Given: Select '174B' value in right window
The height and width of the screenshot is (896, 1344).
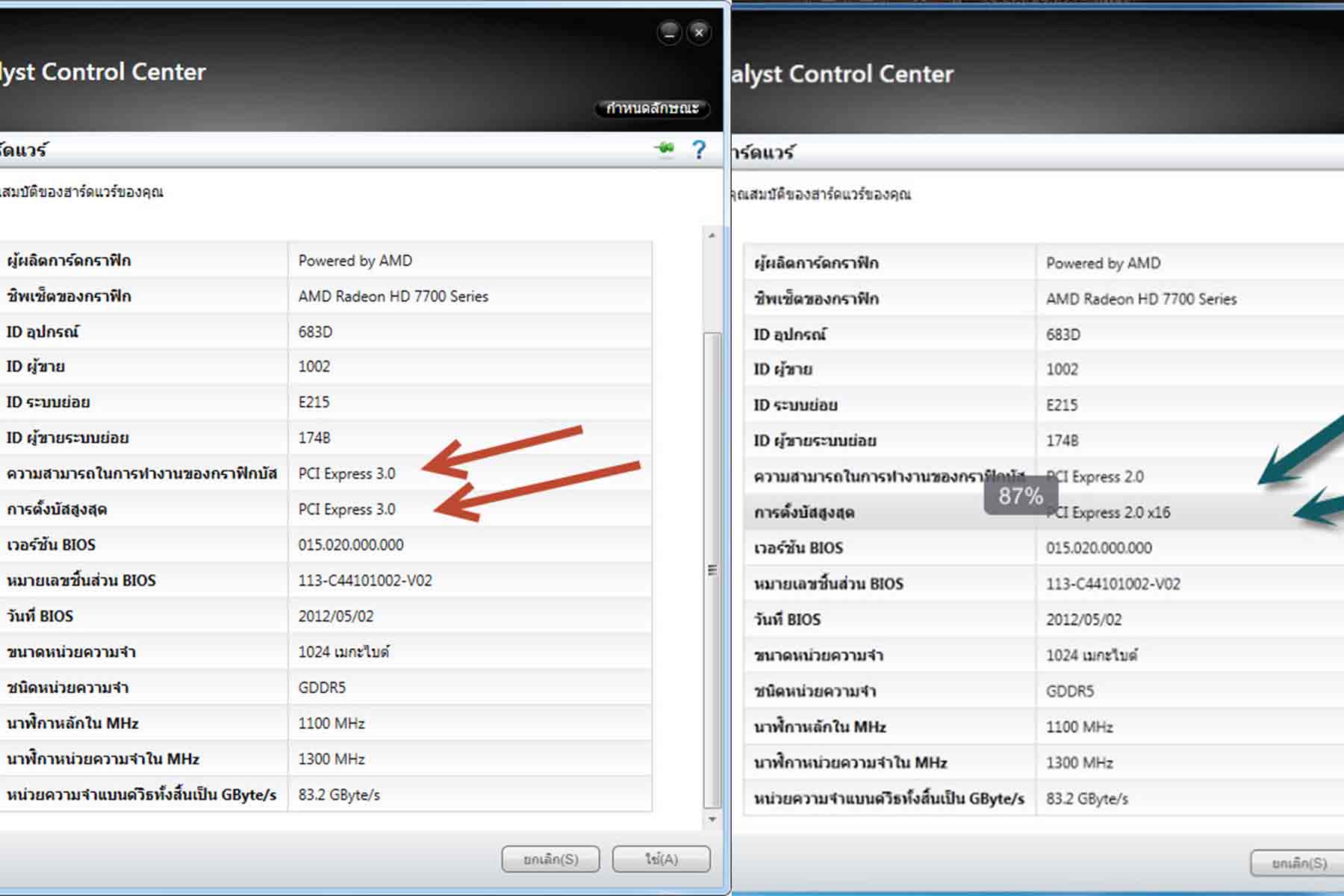Looking at the screenshot, I should (1062, 441).
